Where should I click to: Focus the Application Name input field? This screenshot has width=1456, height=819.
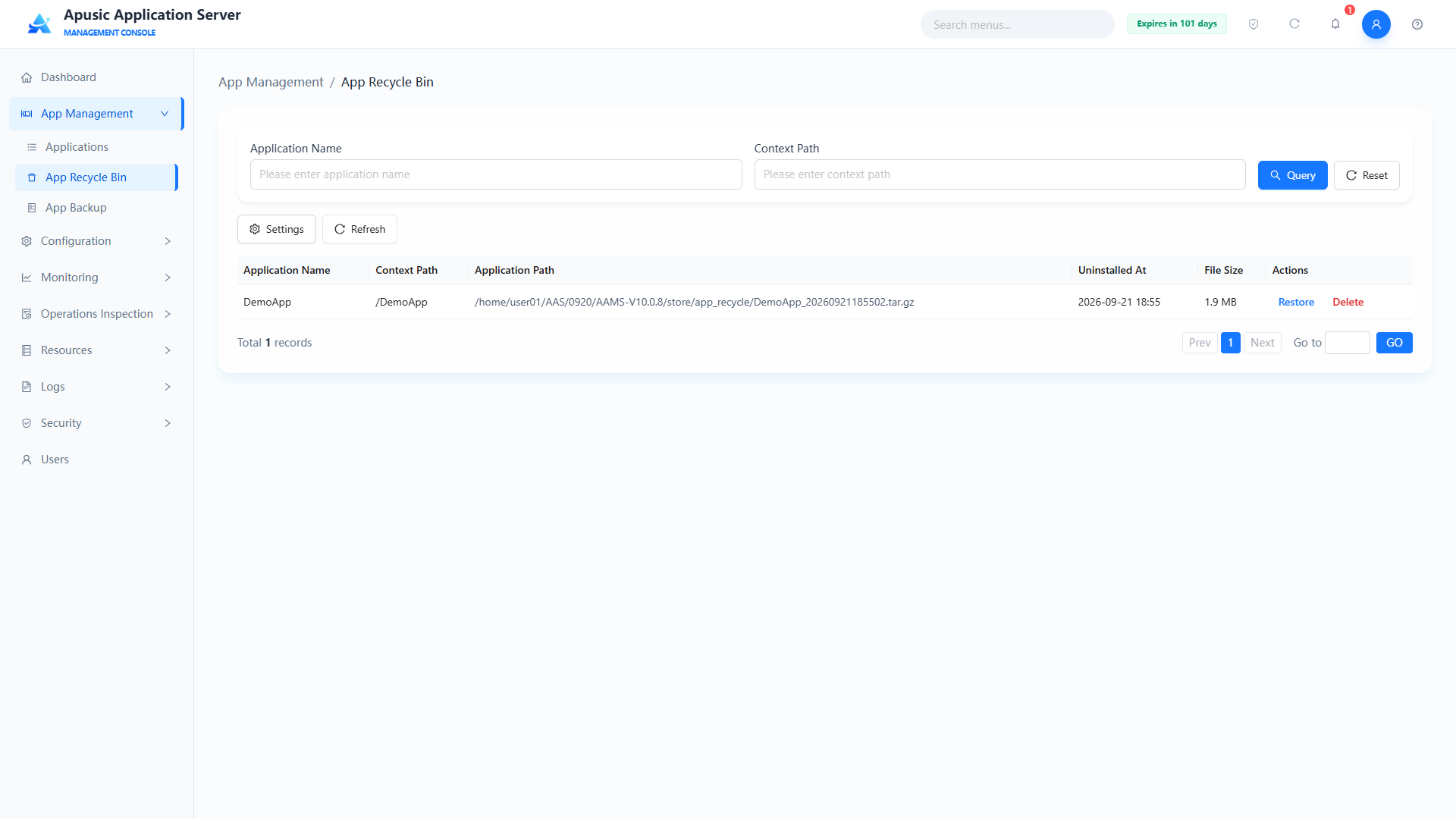click(x=496, y=174)
